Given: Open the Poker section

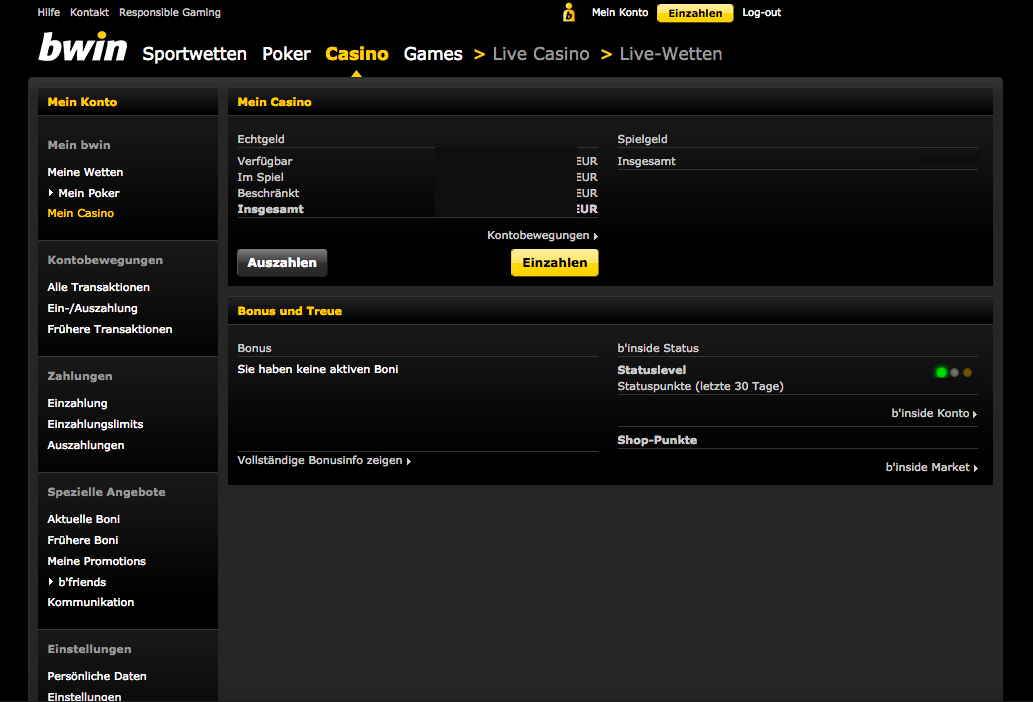Looking at the screenshot, I should point(286,54).
